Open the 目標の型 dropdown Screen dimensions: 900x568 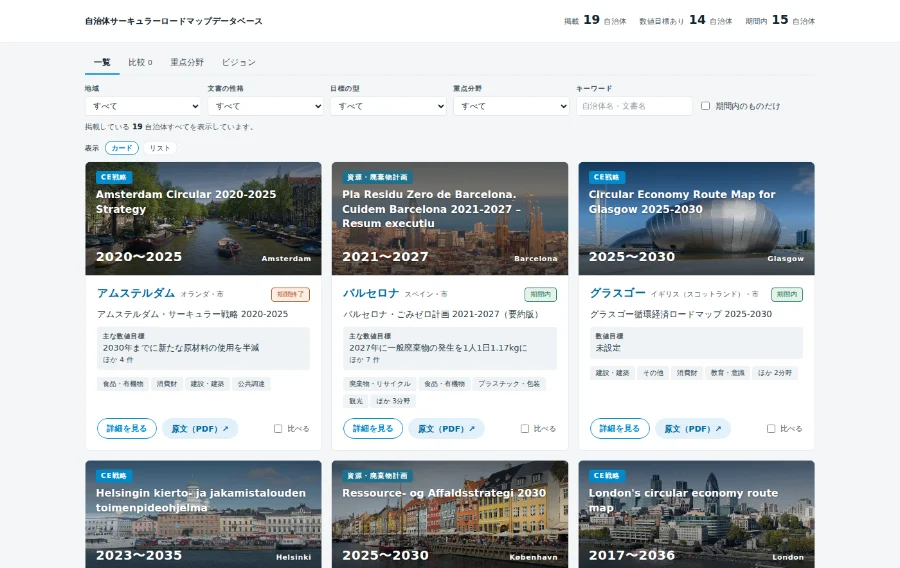tap(389, 106)
